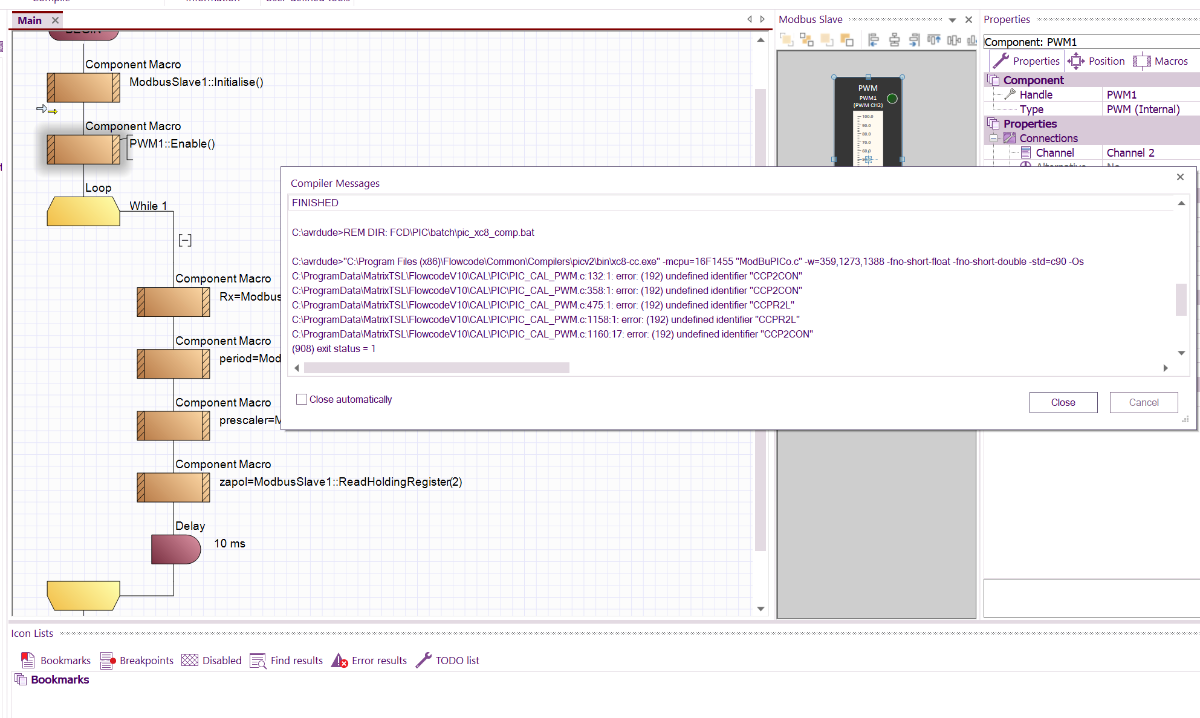Open the TODO list
Viewport: 1200px width, 718px height.
point(447,660)
